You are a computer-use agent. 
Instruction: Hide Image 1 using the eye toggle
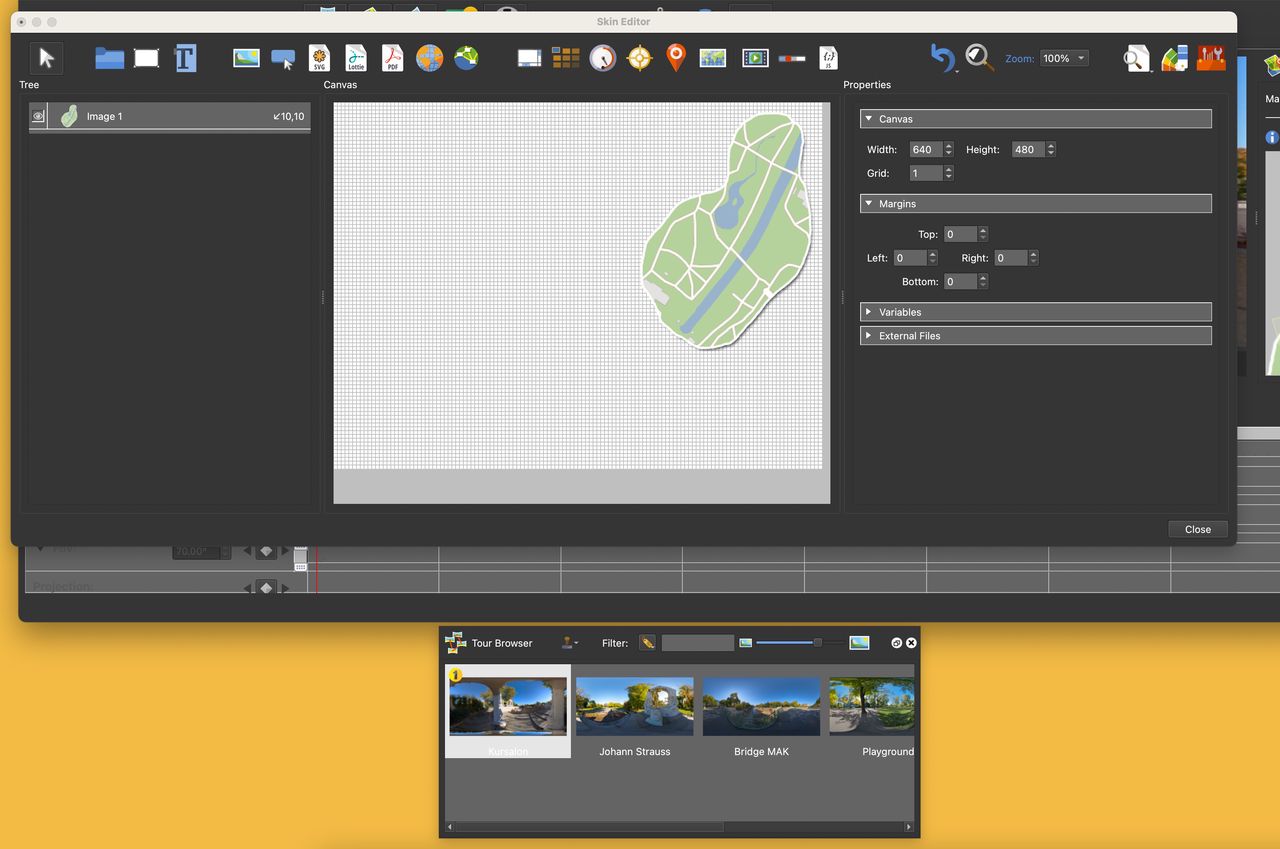click(37, 115)
